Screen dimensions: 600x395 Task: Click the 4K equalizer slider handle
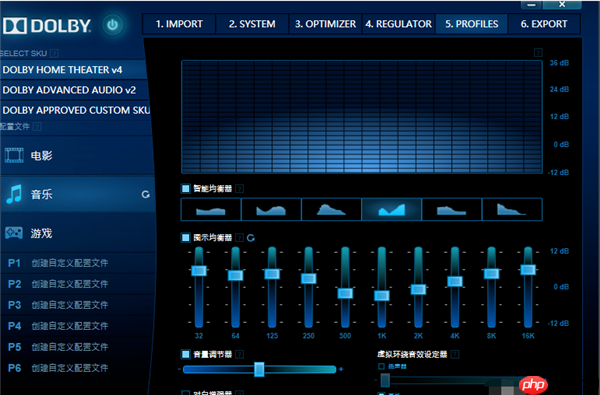(x=455, y=282)
